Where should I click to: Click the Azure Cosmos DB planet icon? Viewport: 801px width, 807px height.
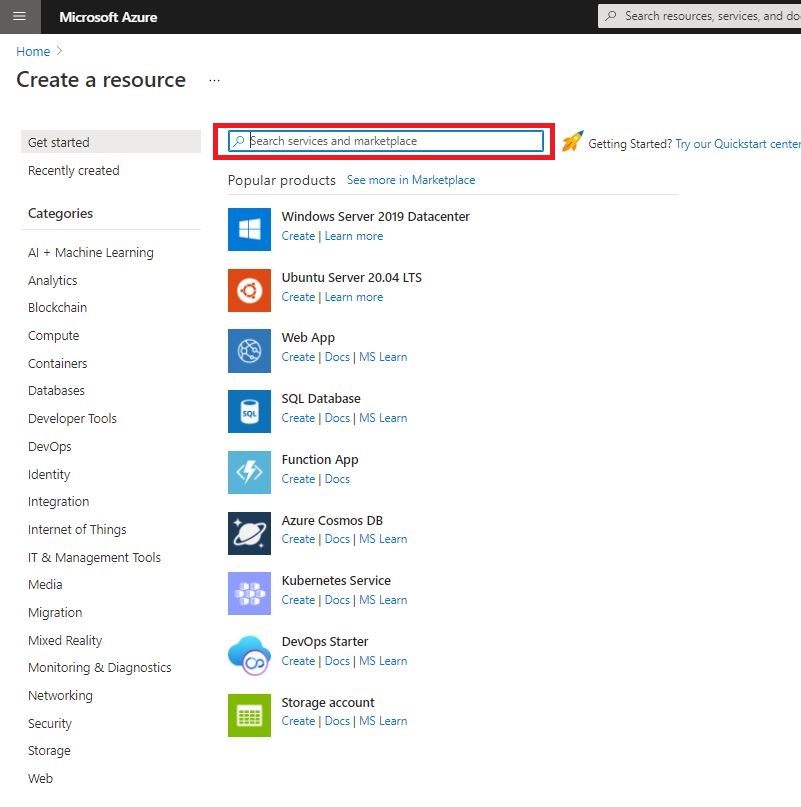(249, 533)
